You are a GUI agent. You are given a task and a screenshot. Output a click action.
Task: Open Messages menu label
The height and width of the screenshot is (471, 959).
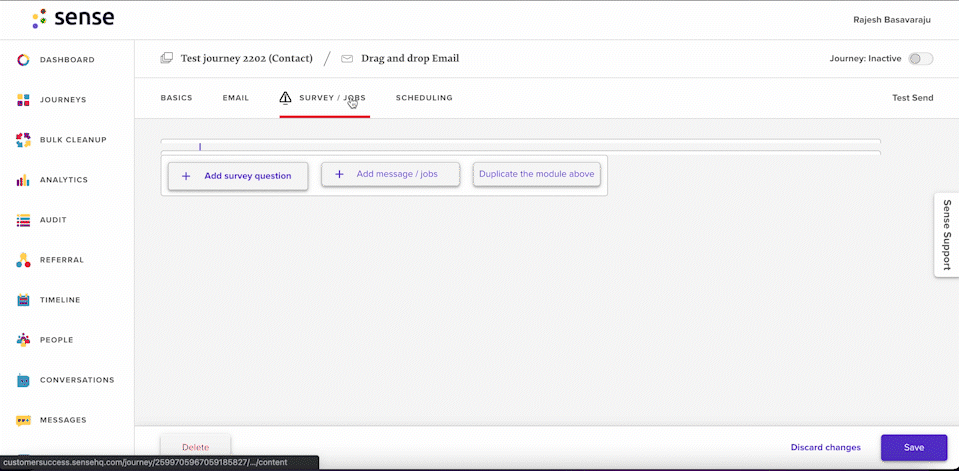tap(63, 420)
